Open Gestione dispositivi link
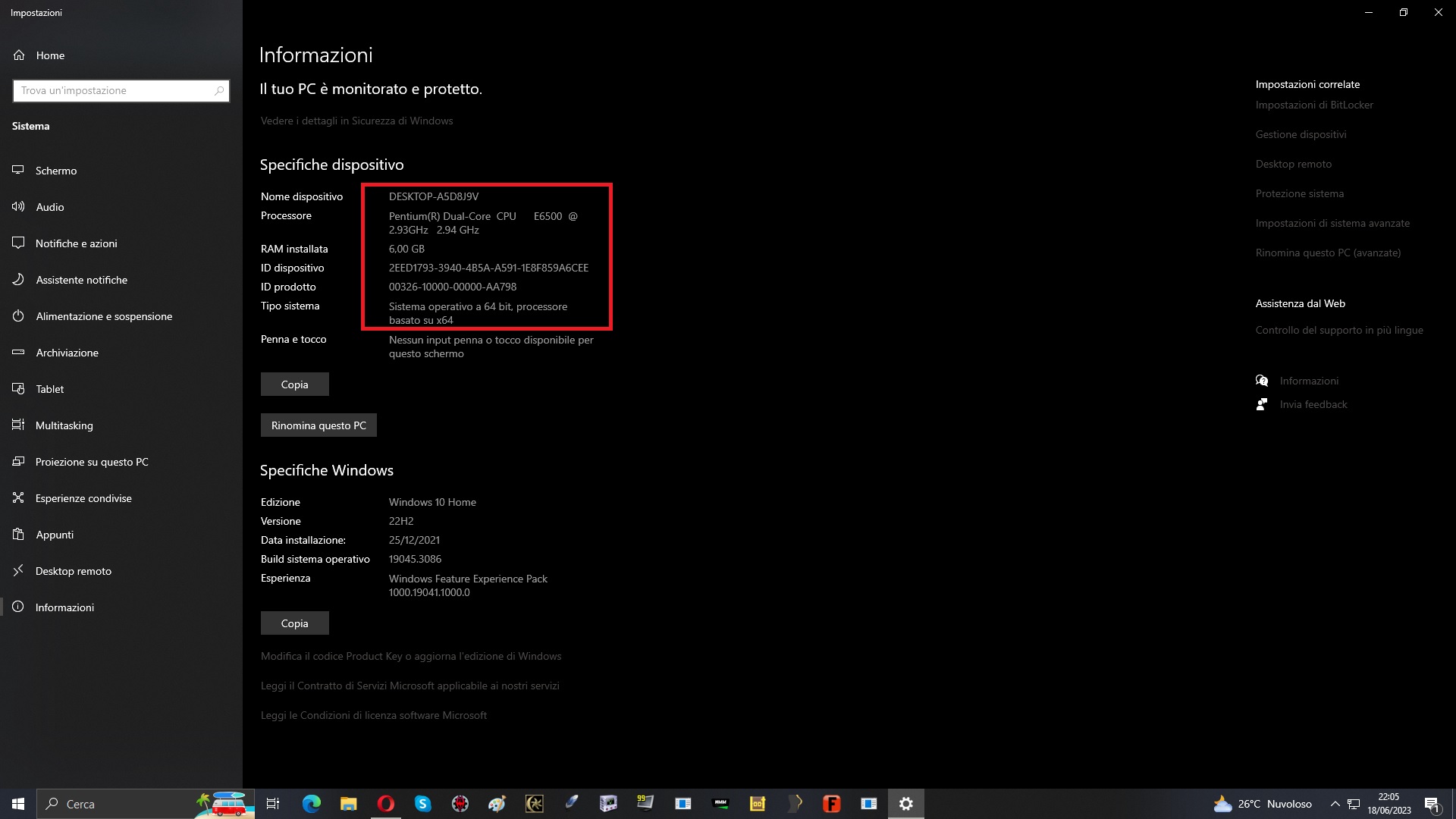Image resolution: width=1456 pixels, height=819 pixels. 1301,134
